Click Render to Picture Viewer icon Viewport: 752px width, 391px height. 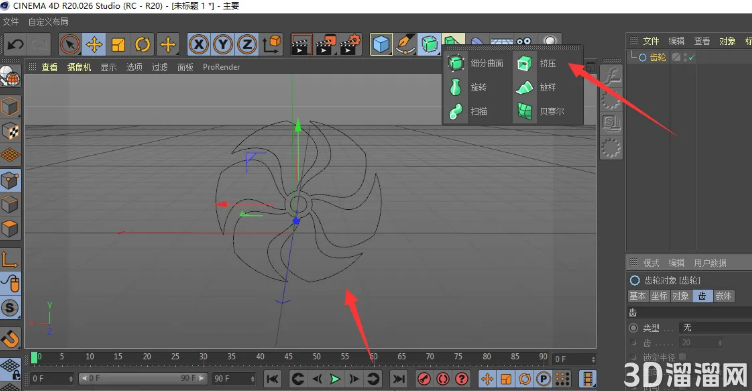[326, 45]
